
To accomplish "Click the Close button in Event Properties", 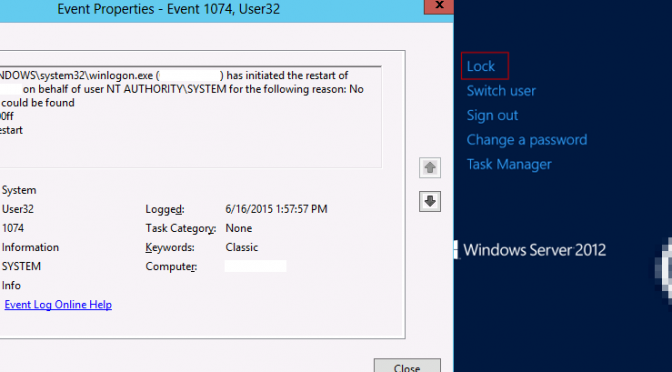I will click(407, 366).
